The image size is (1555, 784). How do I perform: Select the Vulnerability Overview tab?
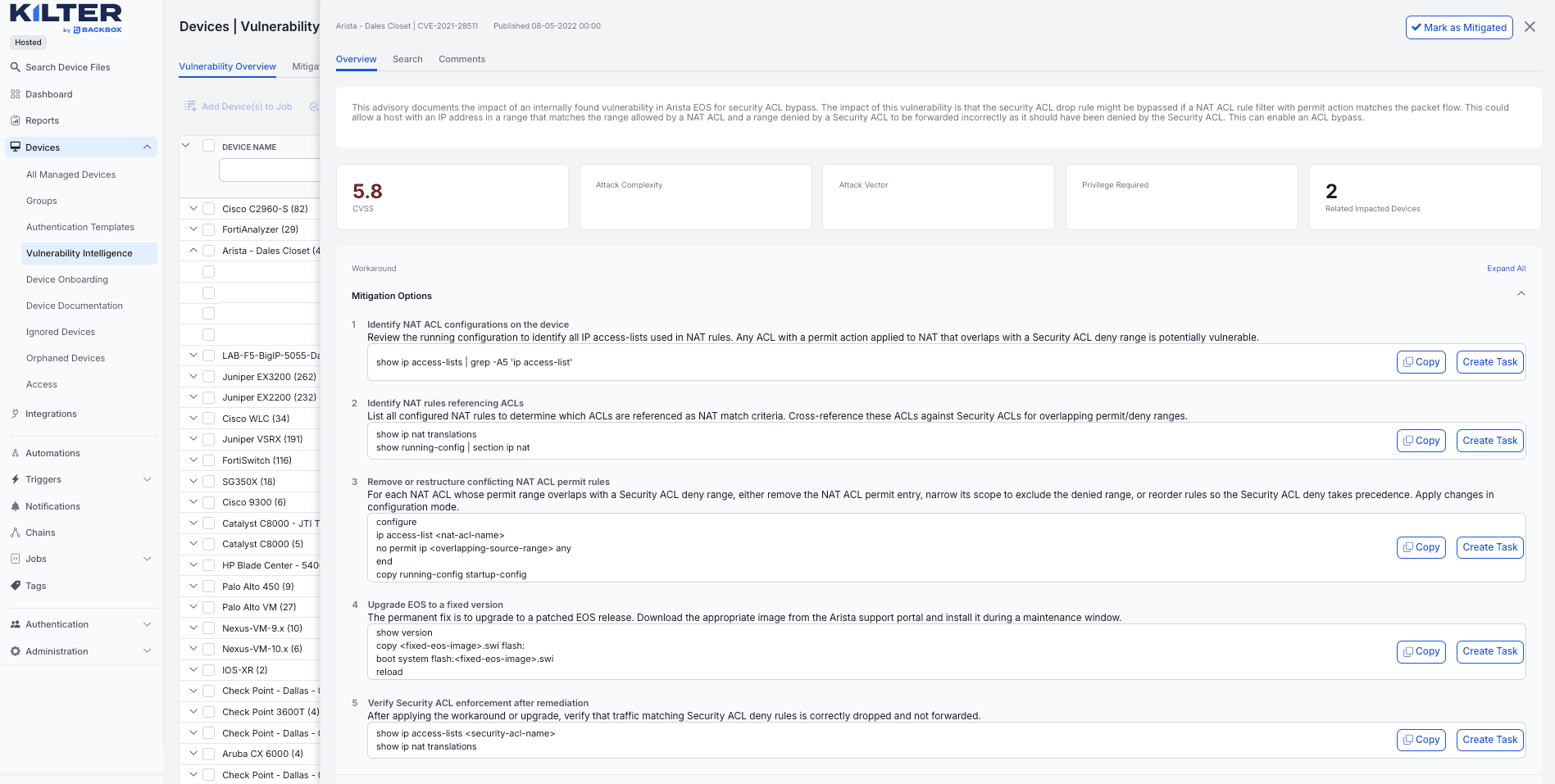coord(227,66)
